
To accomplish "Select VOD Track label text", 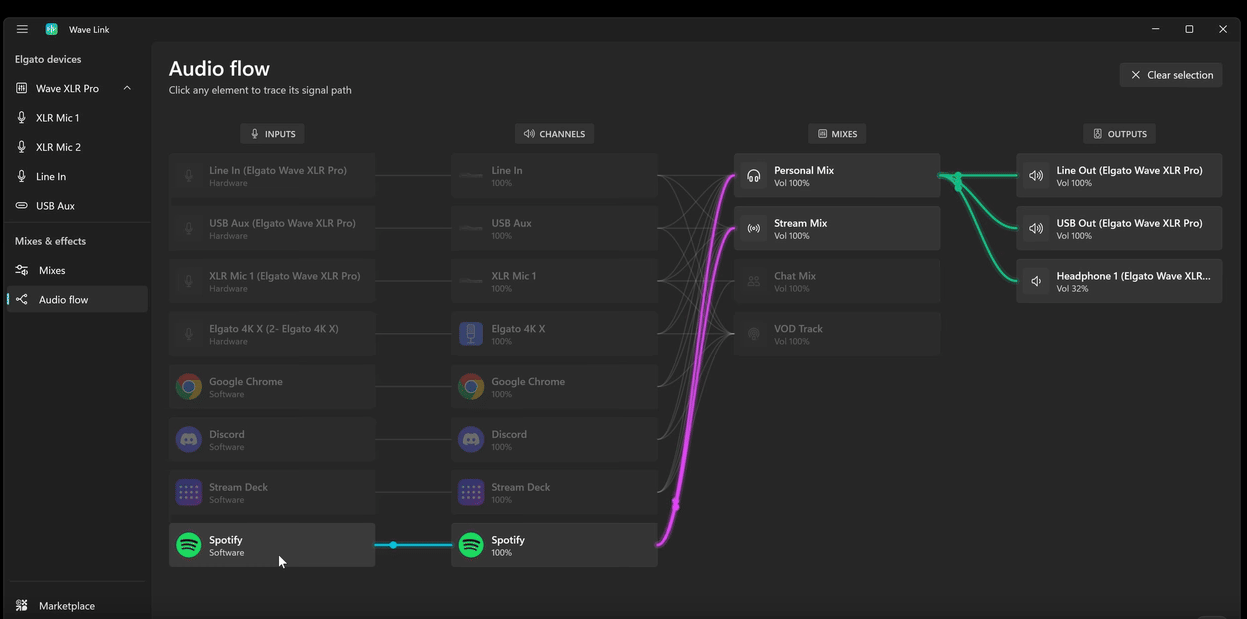I will (798, 329).
